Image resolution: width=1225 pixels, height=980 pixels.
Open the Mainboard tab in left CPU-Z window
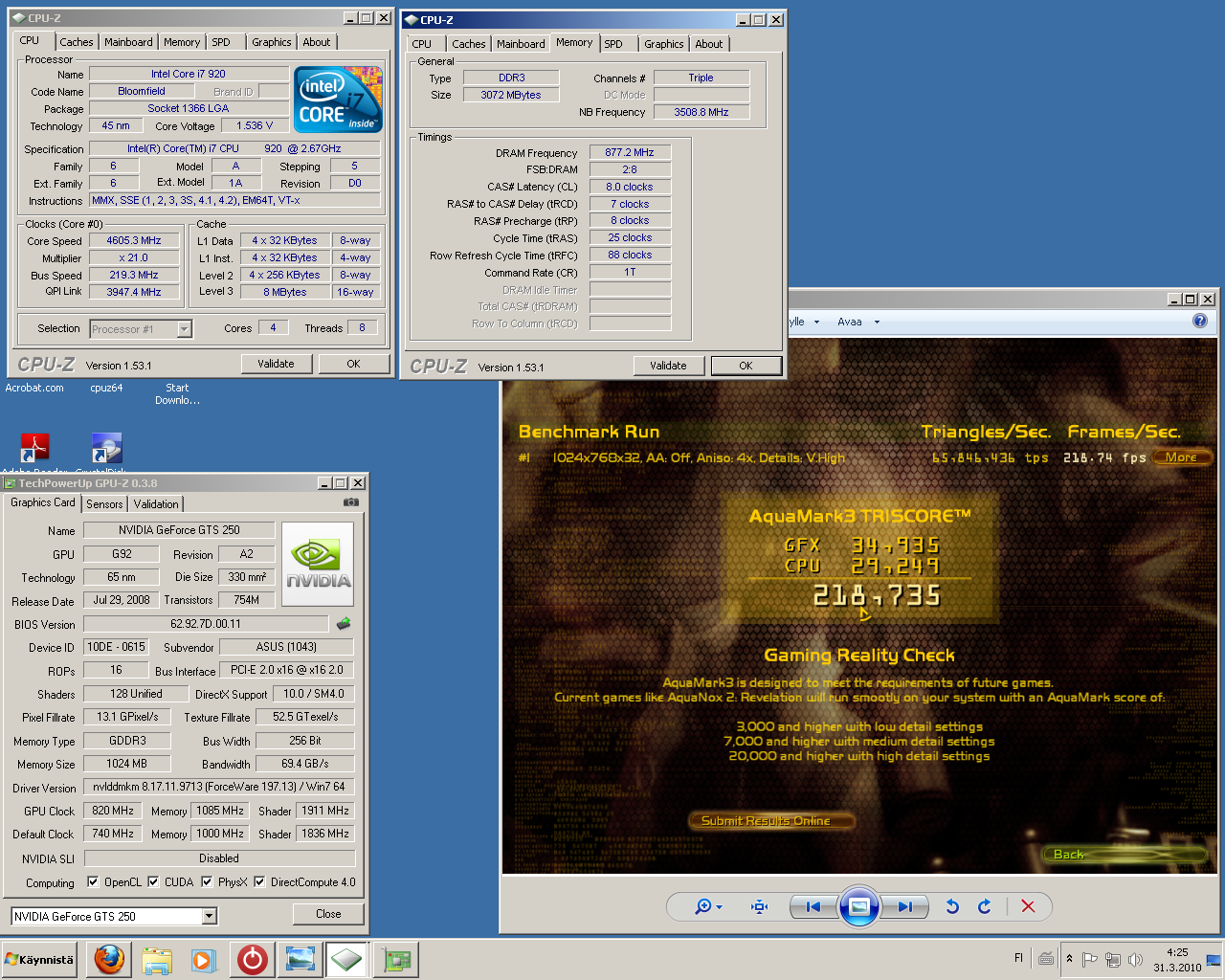(x=128, y=42)
